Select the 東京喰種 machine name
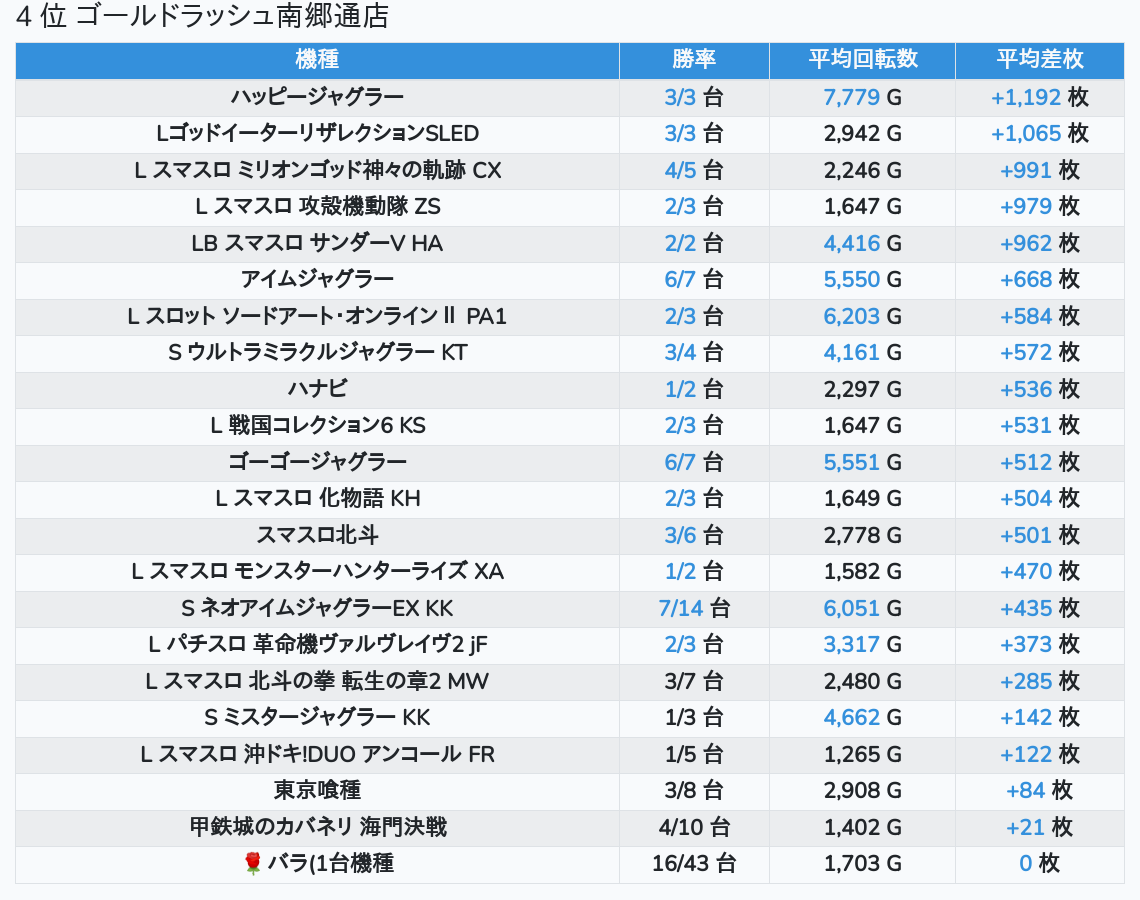 317,790
